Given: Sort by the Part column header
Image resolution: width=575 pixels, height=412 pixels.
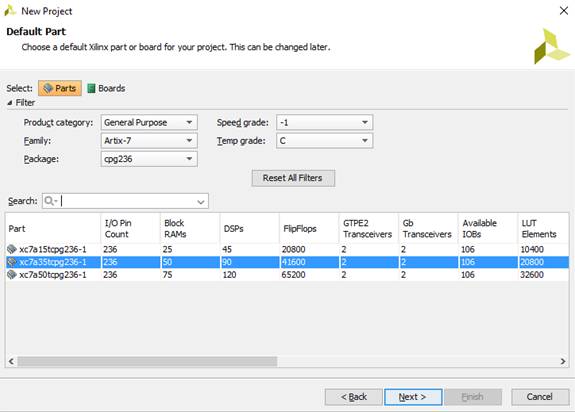Looking at the screenshot, I should tap(53, 228).
